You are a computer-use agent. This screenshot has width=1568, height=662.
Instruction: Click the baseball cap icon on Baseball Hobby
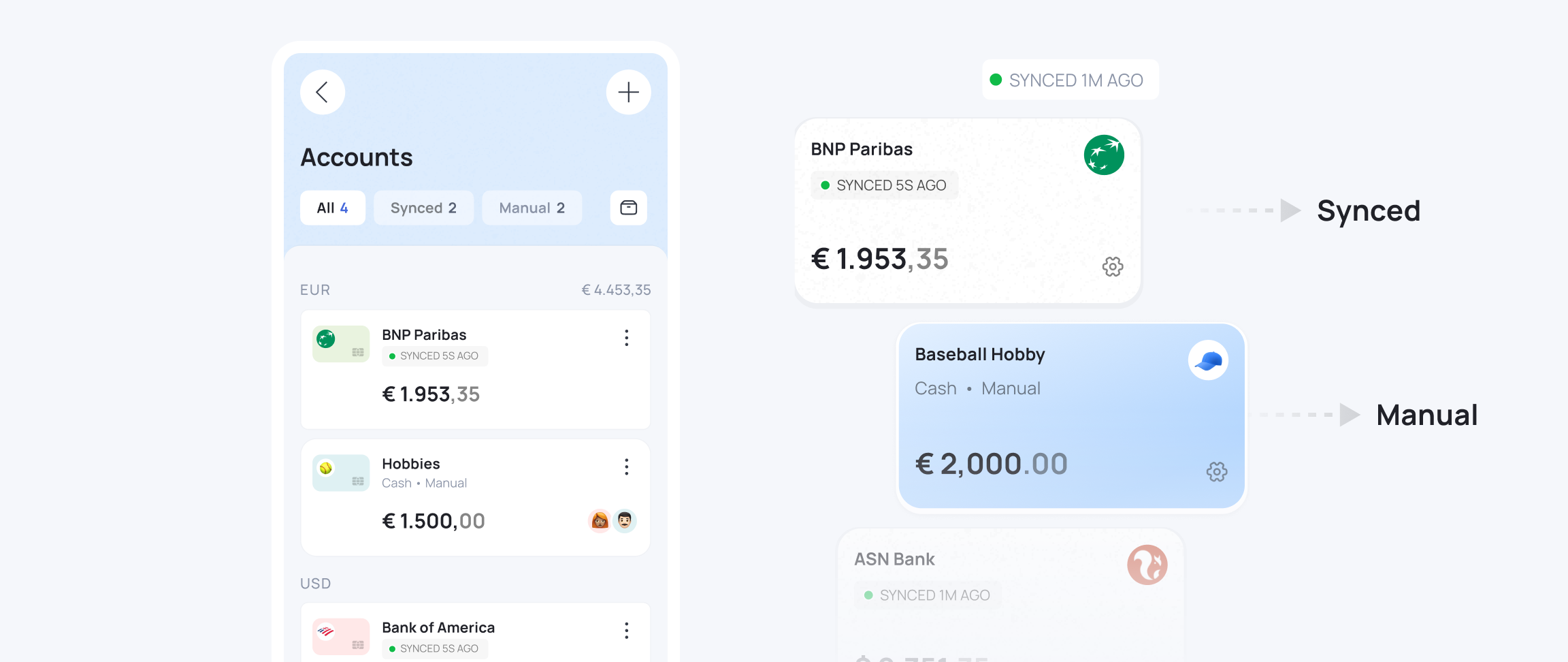pyautogui.click(x=1208, y=360)
